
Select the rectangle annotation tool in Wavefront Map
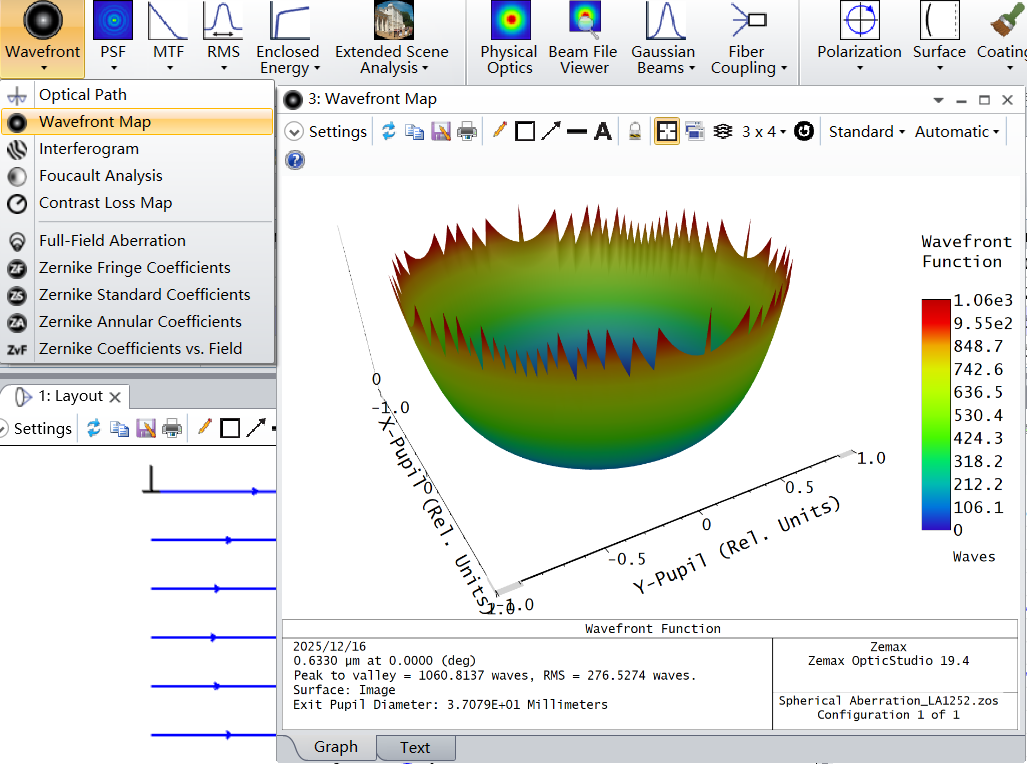click(525, 132)
